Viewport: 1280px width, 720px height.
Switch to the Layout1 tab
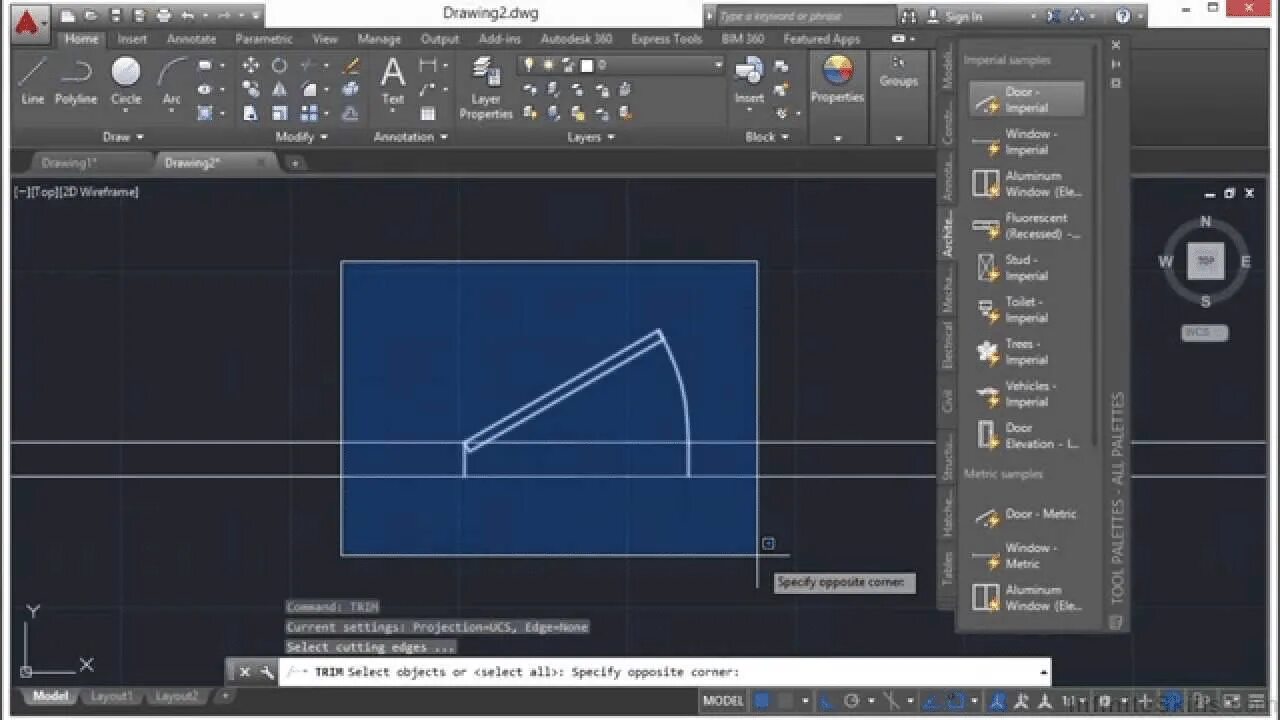click(112, 696)
